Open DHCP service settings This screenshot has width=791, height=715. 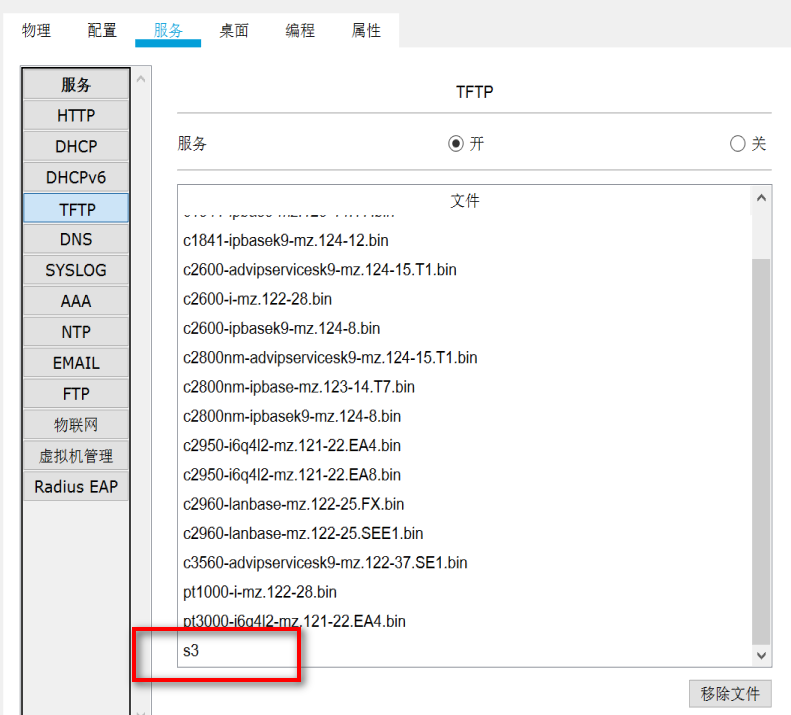coord(76,146)
